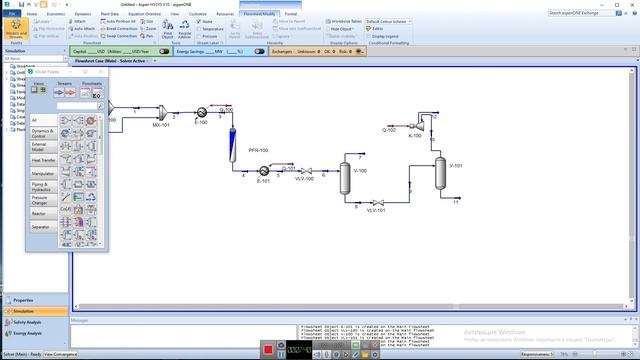Viewport: 640px width, 360px height.
Task: Select the Zoom tool in the ribbon
Action: 148,29
